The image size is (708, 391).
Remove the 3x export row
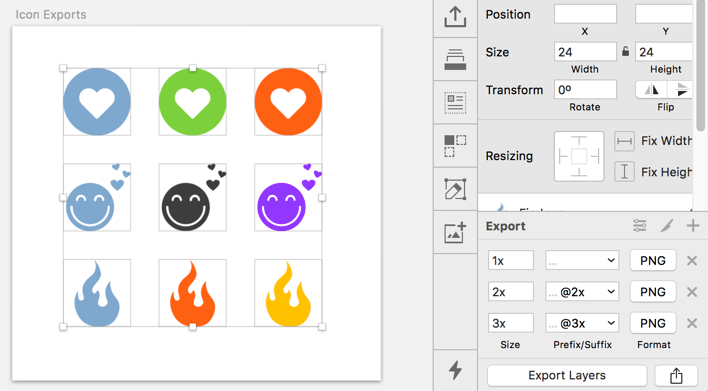[x=692, y=323]
